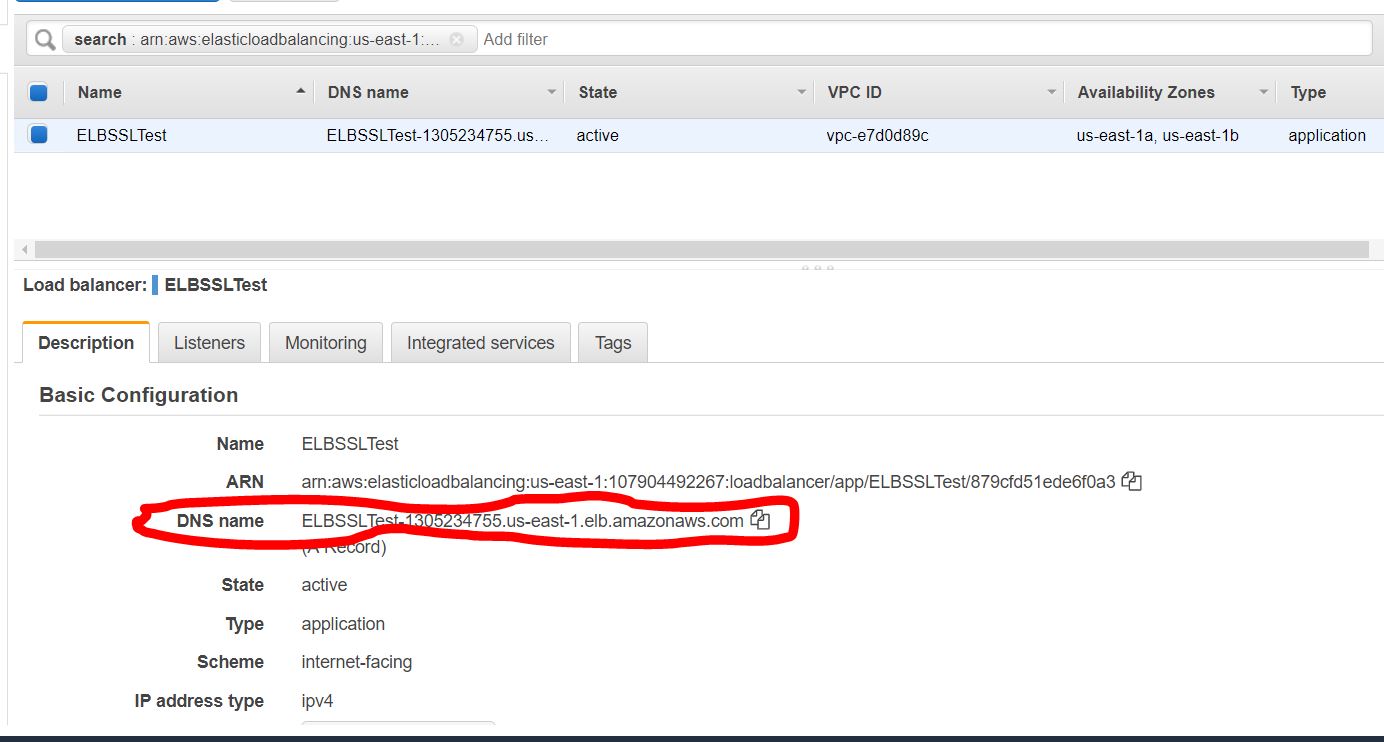Select the ELBSSLTest load balancer name in table
This screenshot has width=1384, height=742.
coord(121,135)
